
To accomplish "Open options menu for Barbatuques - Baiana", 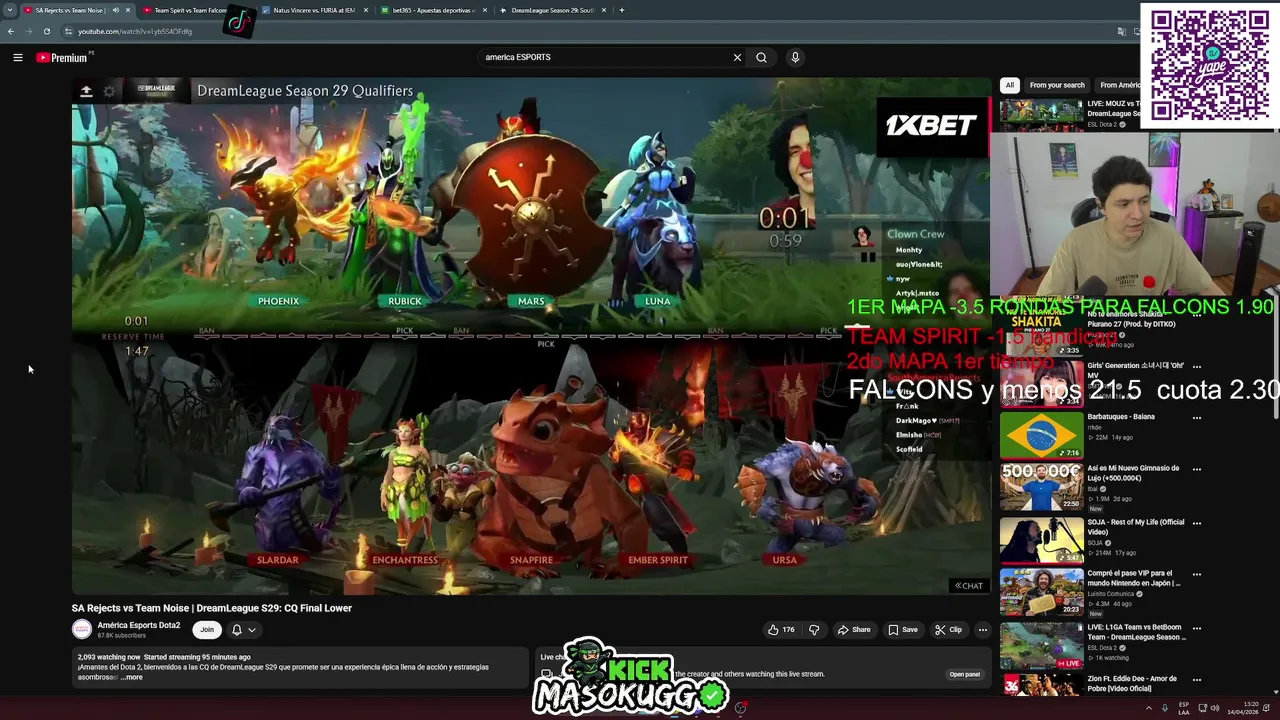I will [x=1197, y=418].
